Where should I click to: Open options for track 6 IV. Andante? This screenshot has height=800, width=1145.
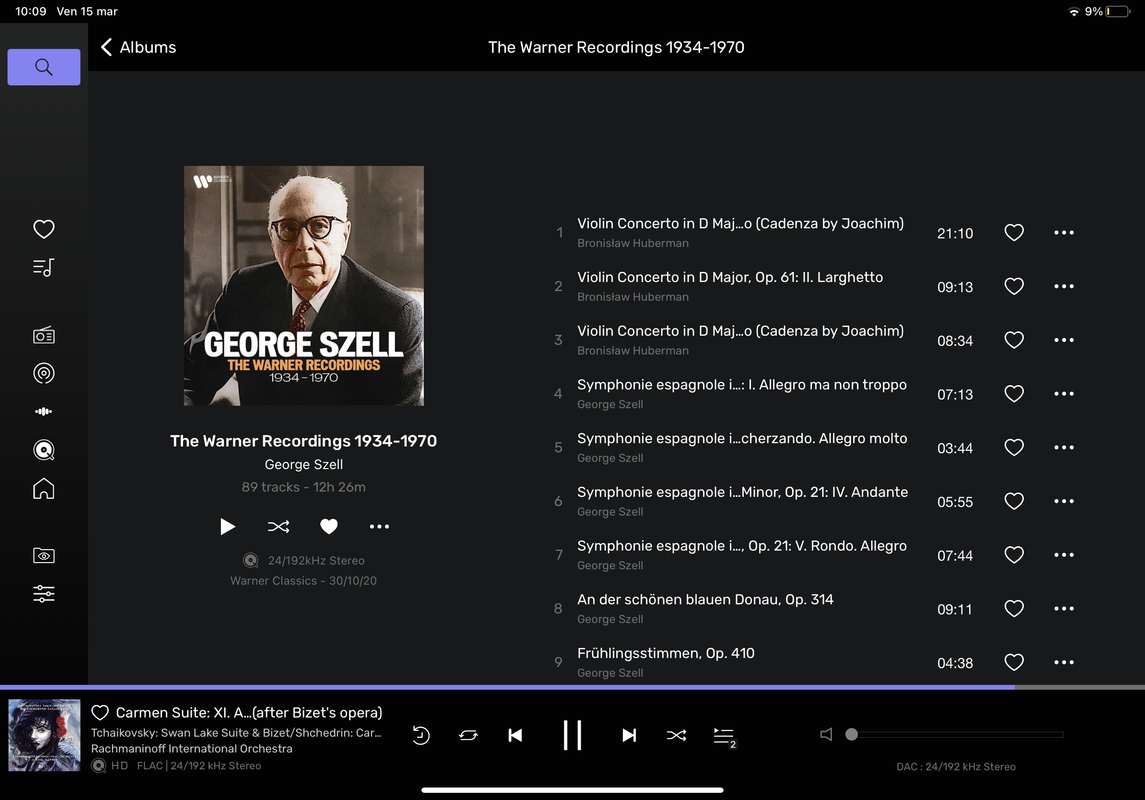coord(1064,501)
